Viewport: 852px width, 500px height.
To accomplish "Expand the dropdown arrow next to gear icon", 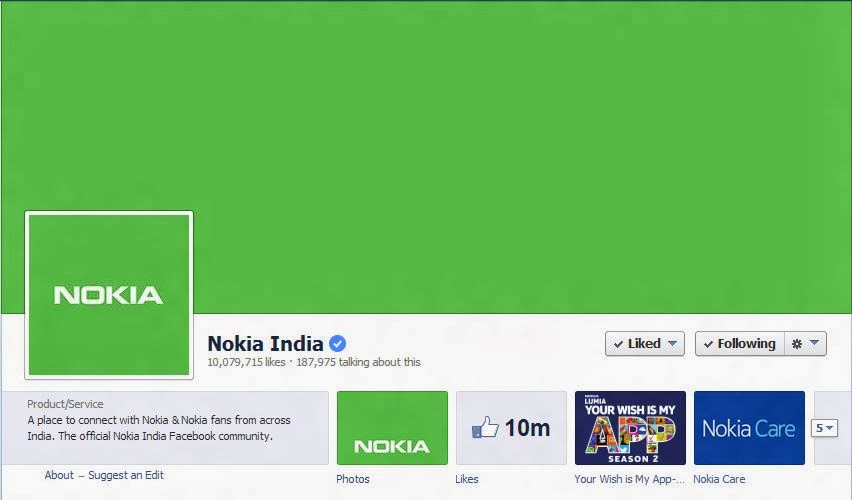I will tap(814, 343).
